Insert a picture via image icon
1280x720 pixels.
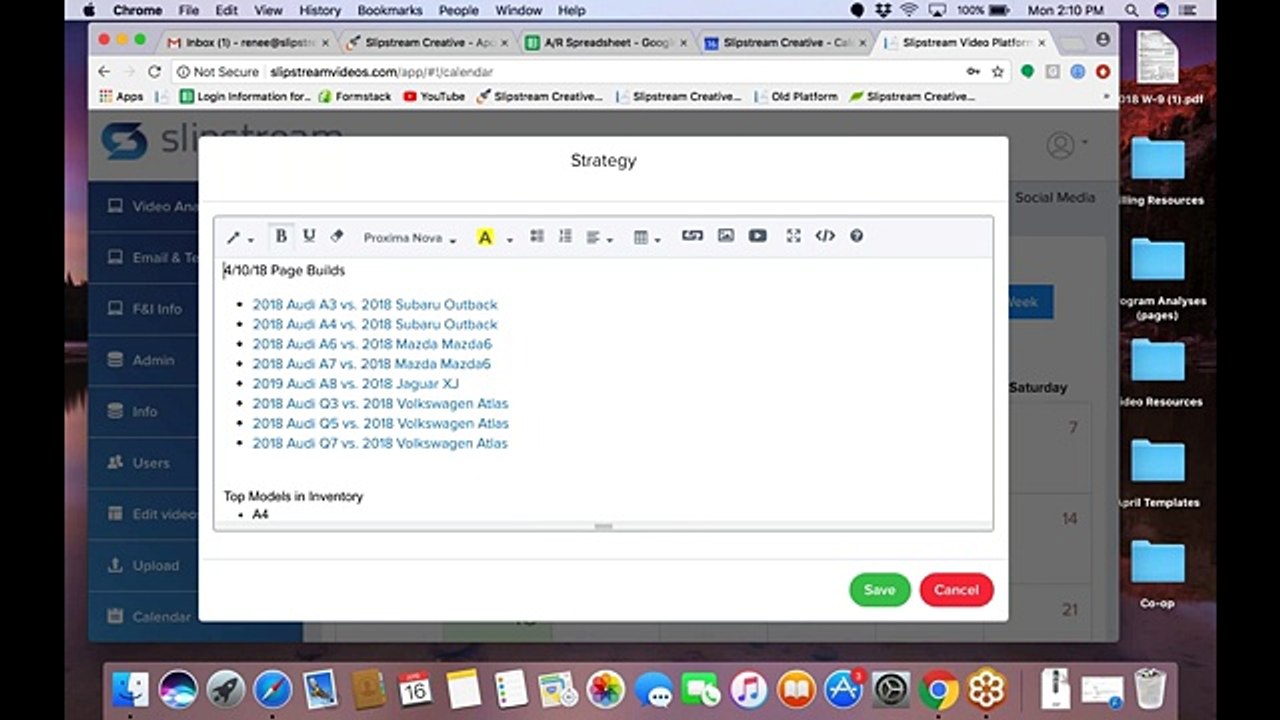tap(726, 236)
